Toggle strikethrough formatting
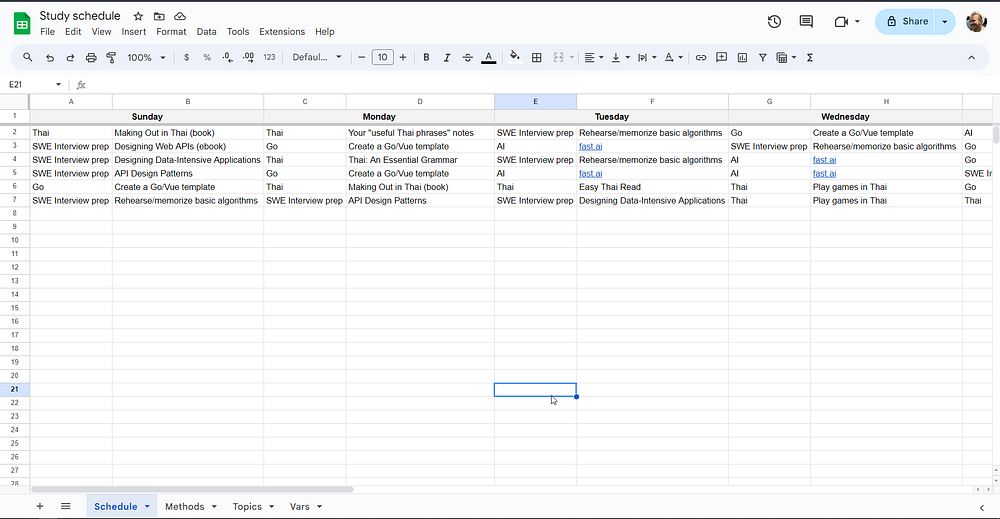1000x519 pixels. (467, 57)
